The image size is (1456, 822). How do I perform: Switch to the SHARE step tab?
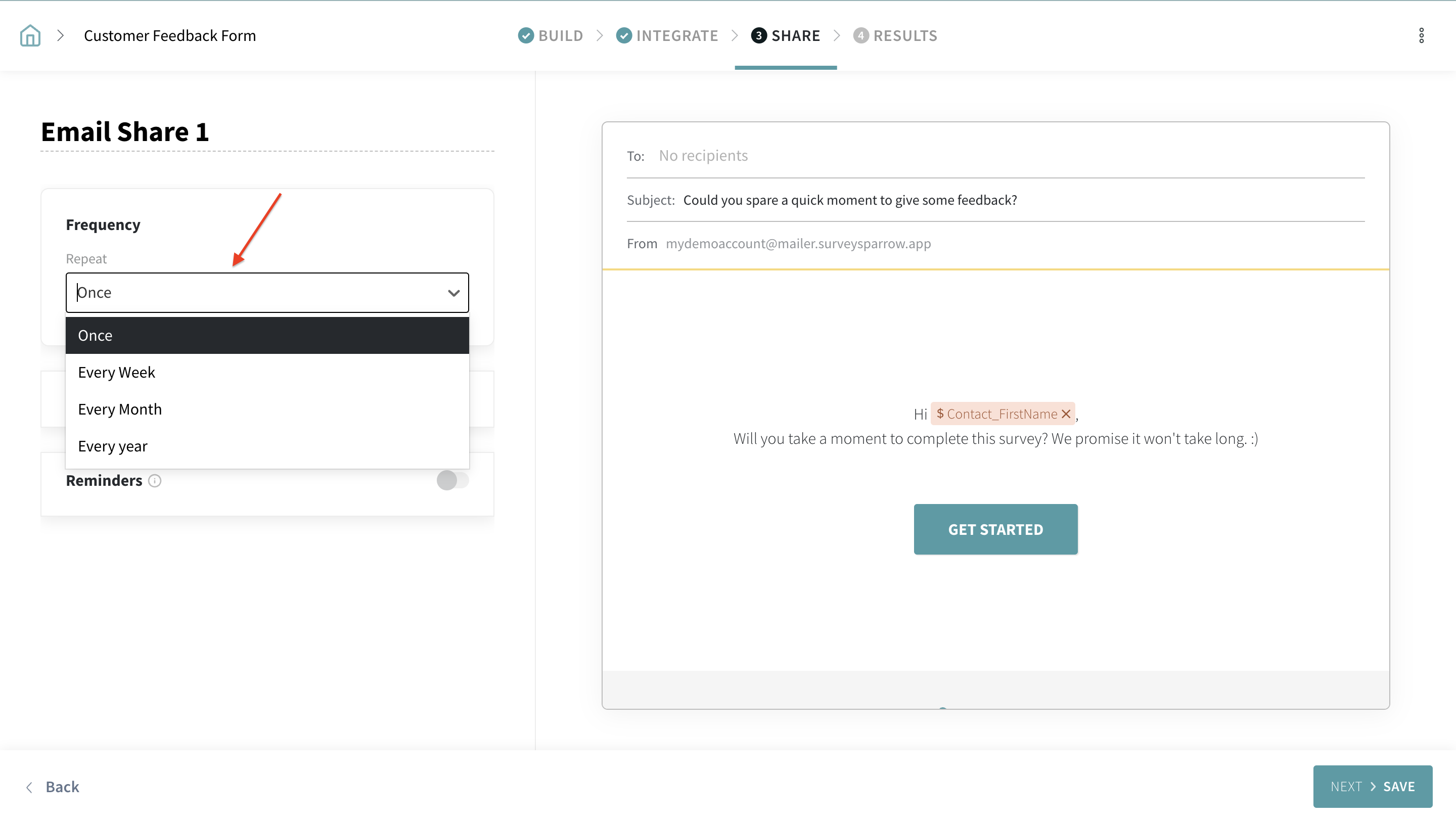point(795,35)
